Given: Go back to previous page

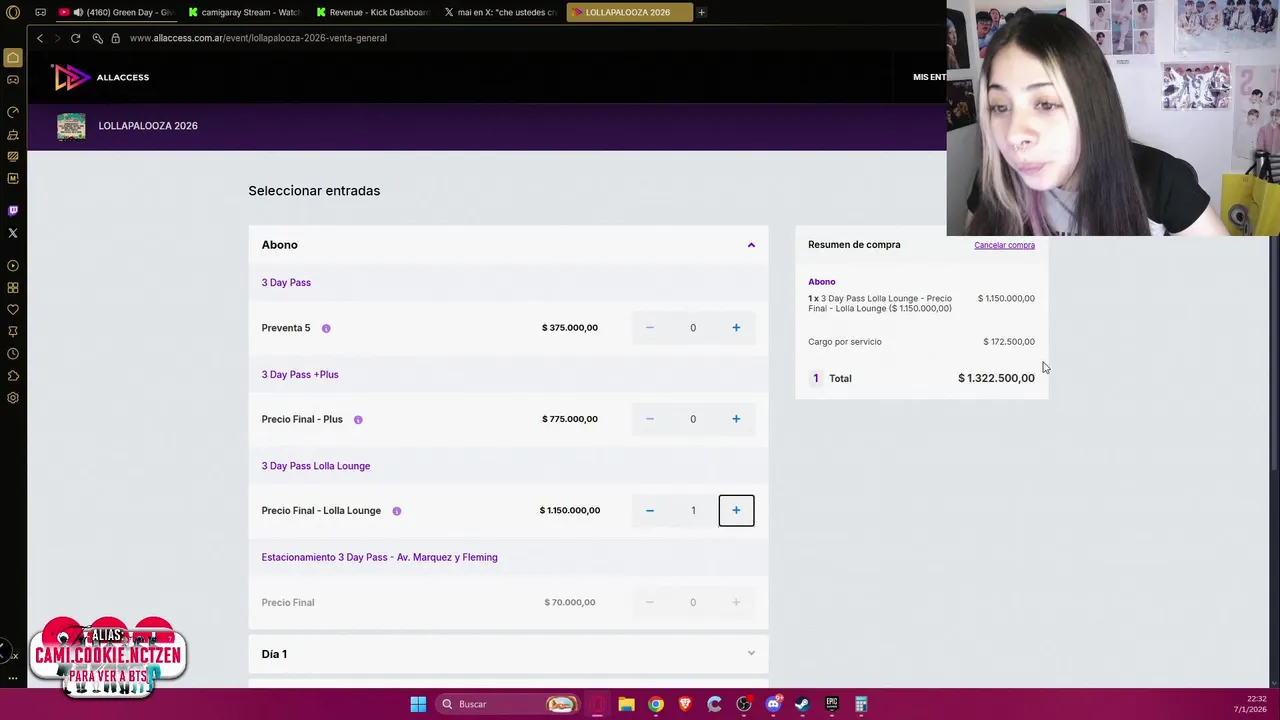Looking at the screenshot, I should (x=40, y=38).
